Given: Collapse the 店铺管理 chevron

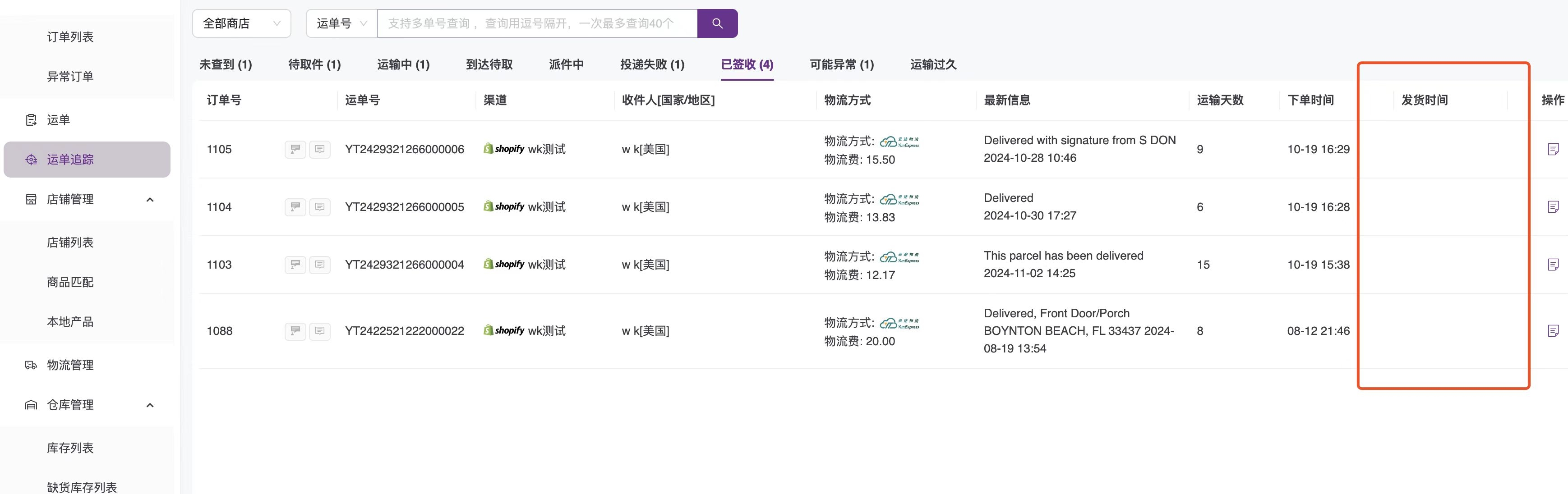Looking at the screenshot, I should pos(150,200).
